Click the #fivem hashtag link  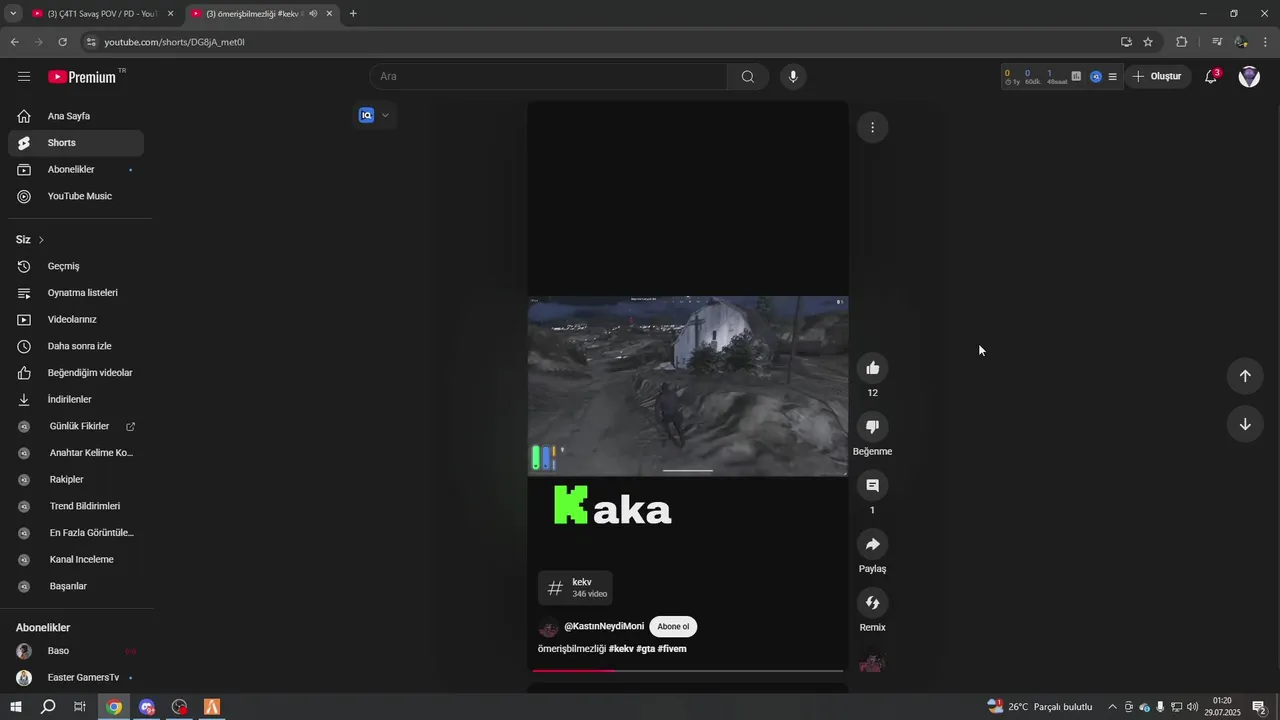672,649
